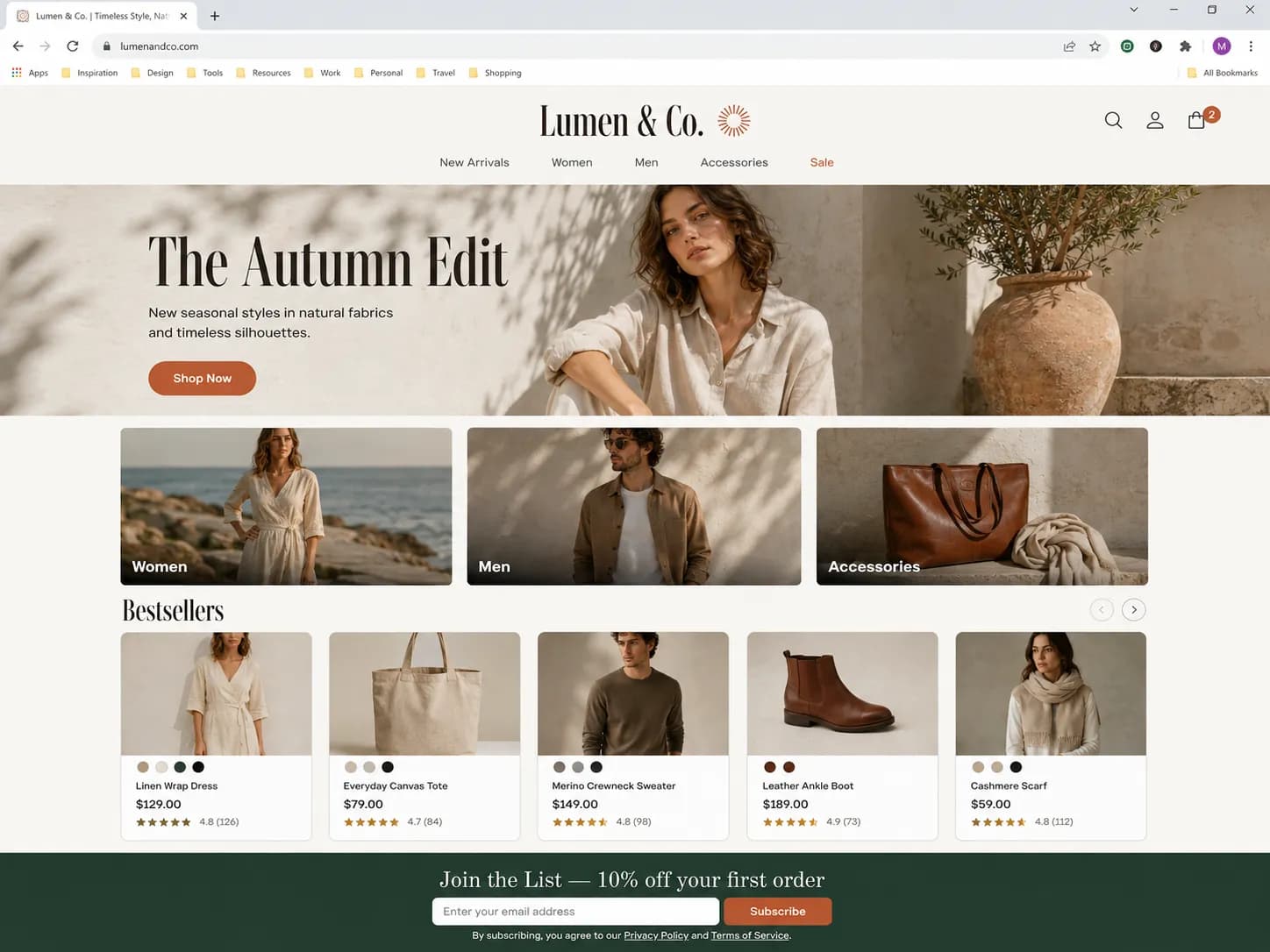This screenshot has height=952, width=1270.
Task: Click the share page icon in address bar
Action: point(1069,46)
